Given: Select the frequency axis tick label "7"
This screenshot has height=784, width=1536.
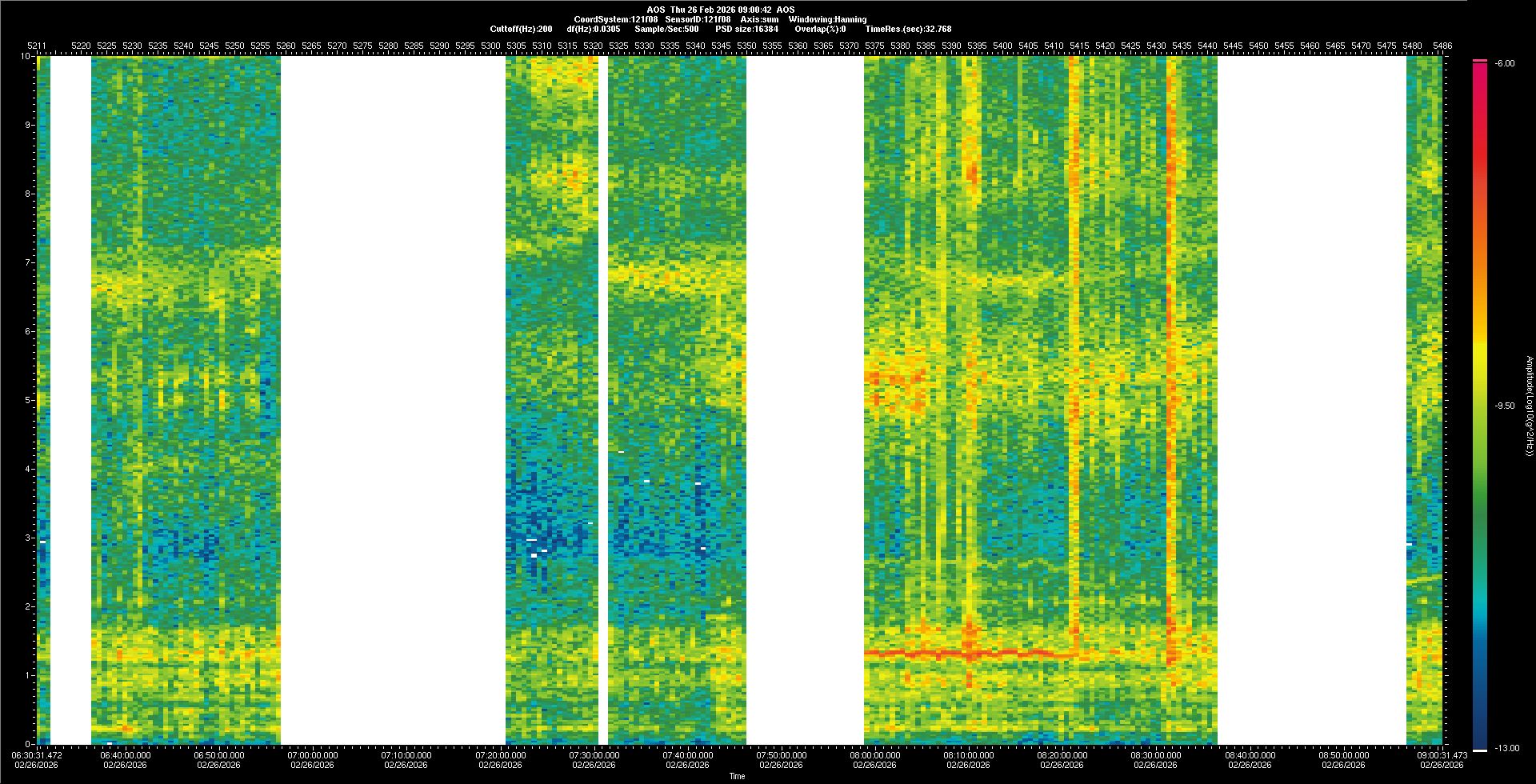Looking at the screenshot, I should pyautogui.click(x=28, y=262).
